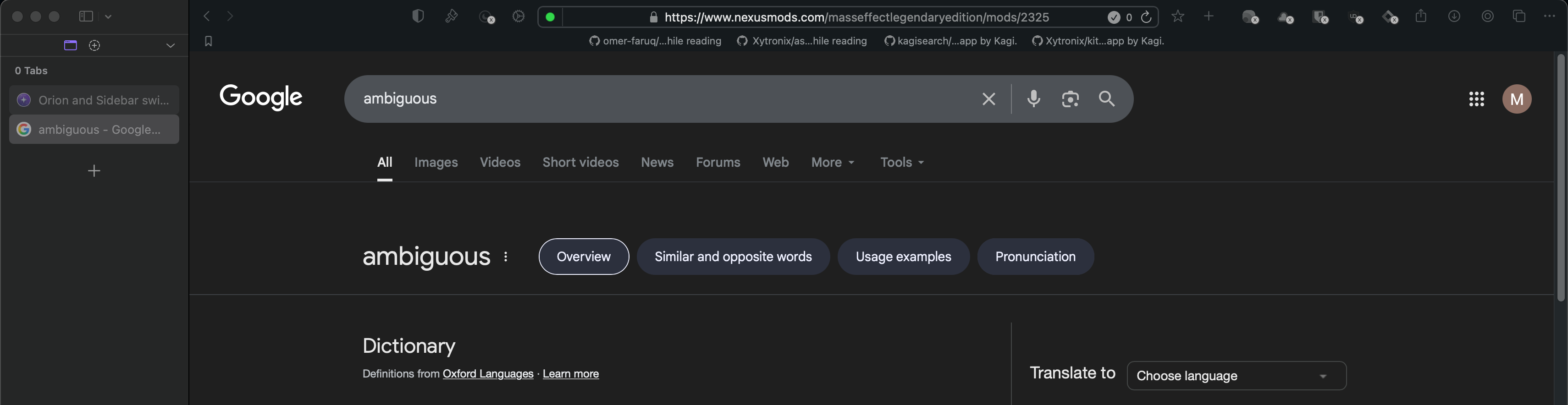Select the ambiguous - Google sidebar tab
The height and width of the screenshot is (405, 1568).
(x=94, y=130)
